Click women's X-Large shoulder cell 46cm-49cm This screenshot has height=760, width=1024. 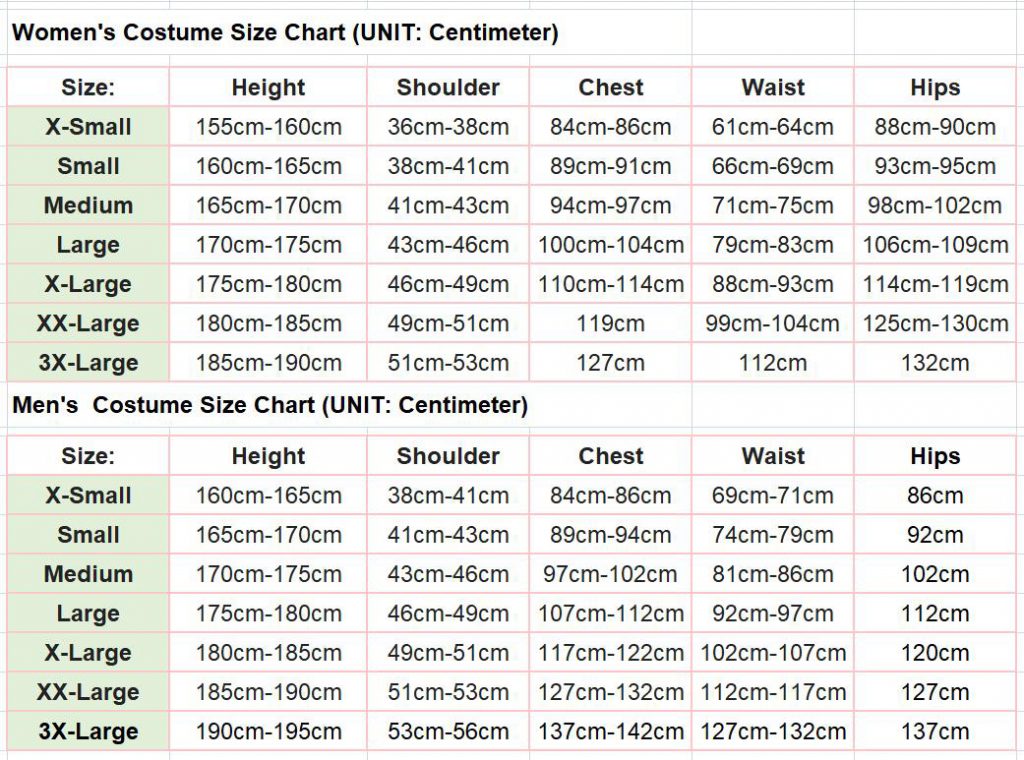click(448, 284)
